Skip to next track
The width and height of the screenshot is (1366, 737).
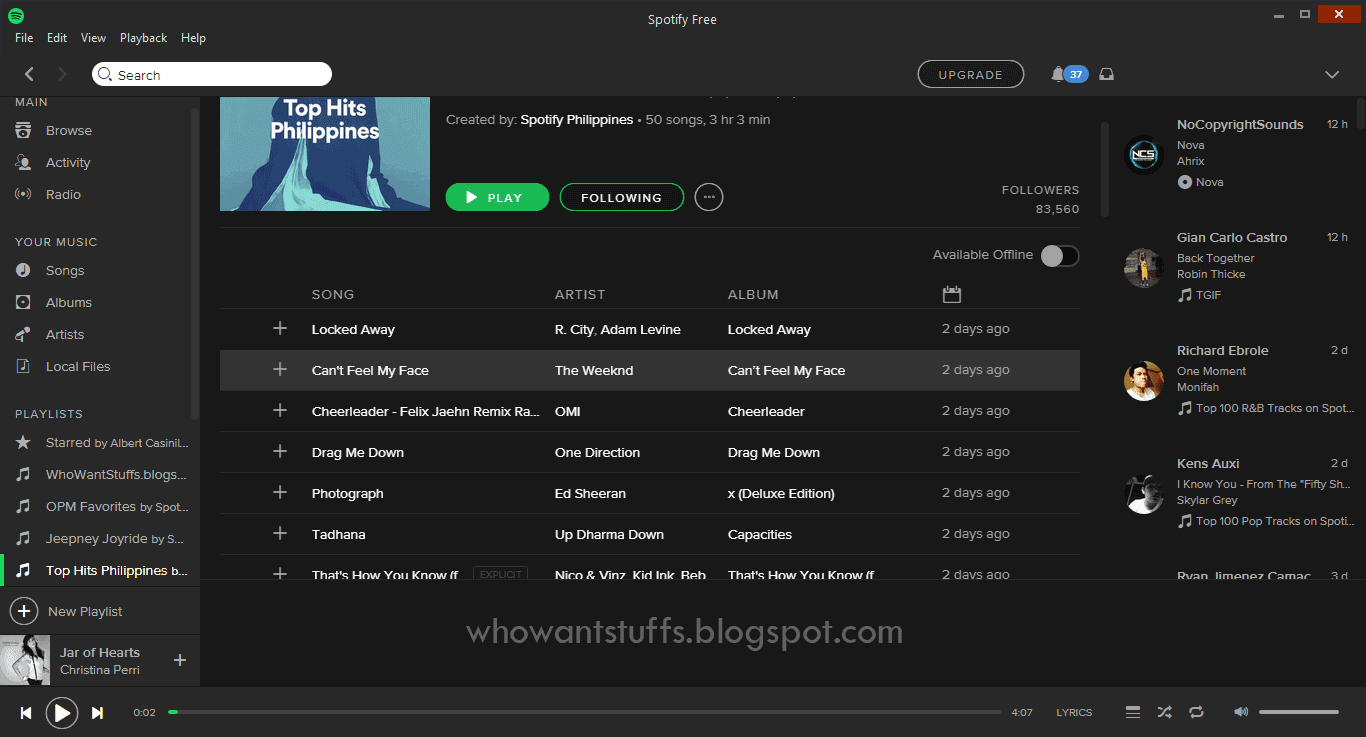click(x=97, y=713)
